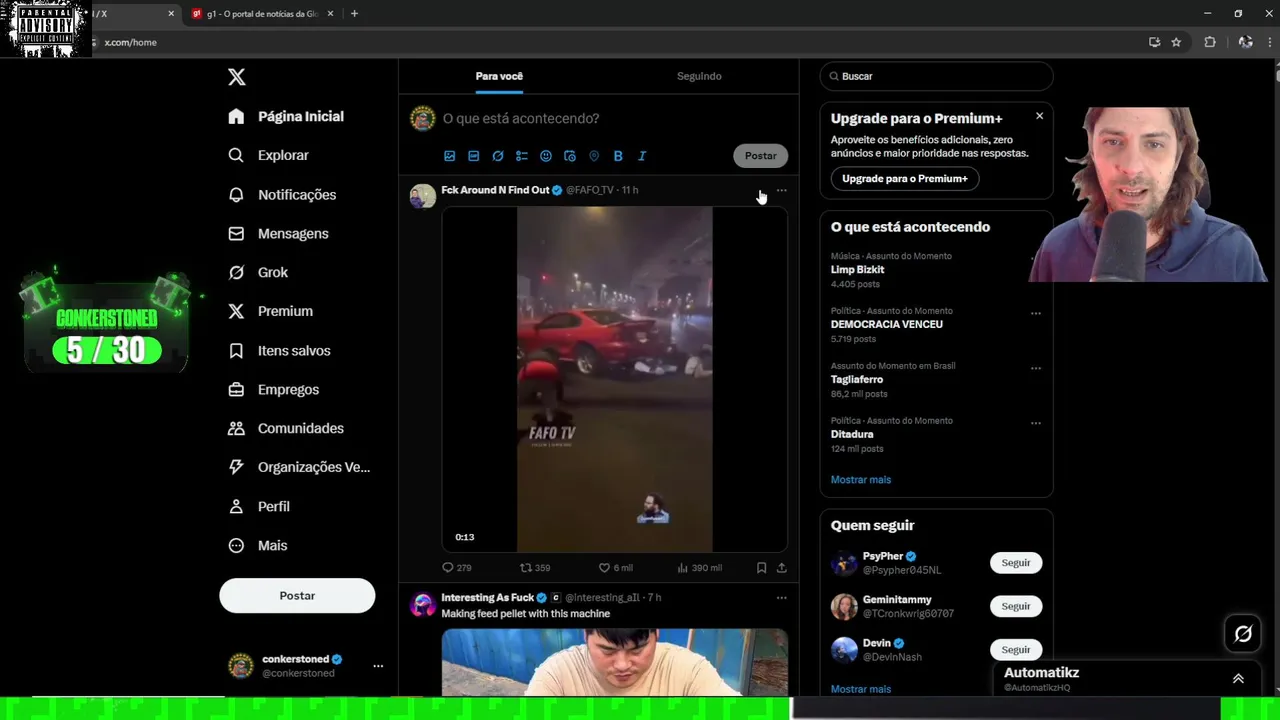Bookmark this page with star icon

(x=1176, y=42)
